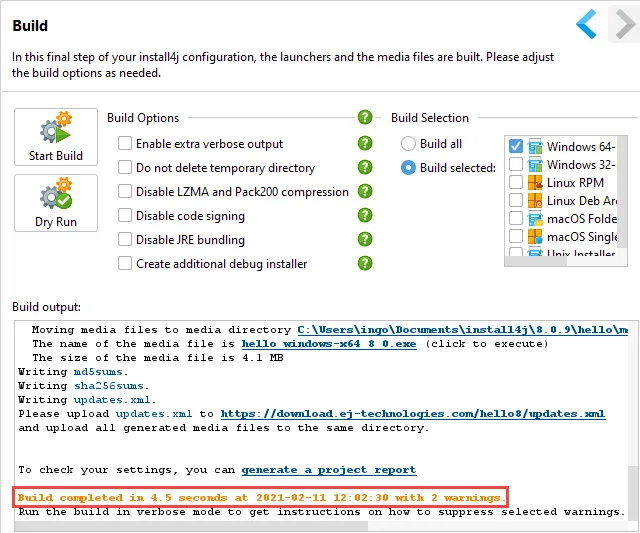Open help for temporary directory option
The width and height of the screenshot is (640, 533).
[x=365, y=168]
